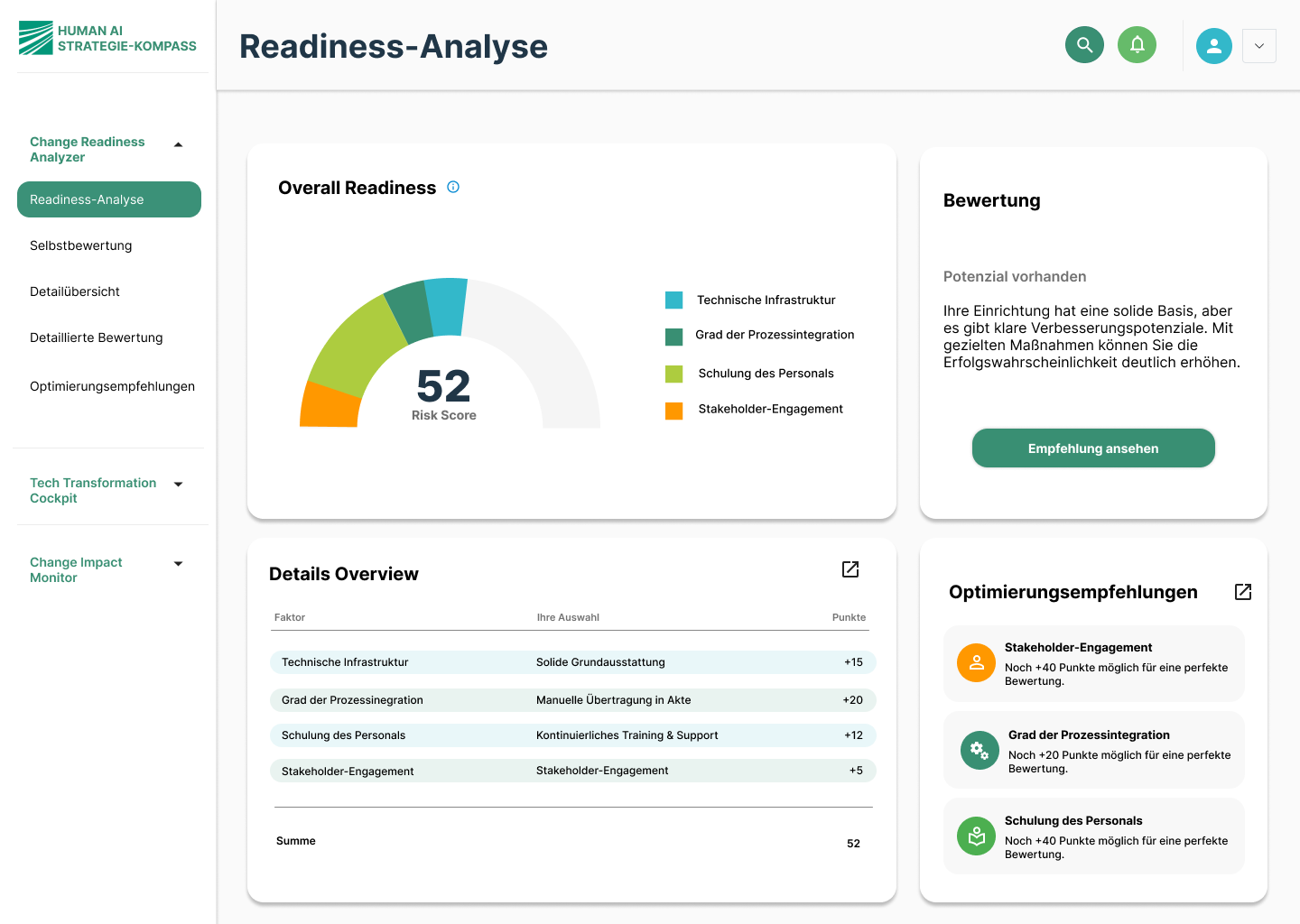Click the green Schulung des Personals icon
This screenshot has width=1300, height=924.
976,836
